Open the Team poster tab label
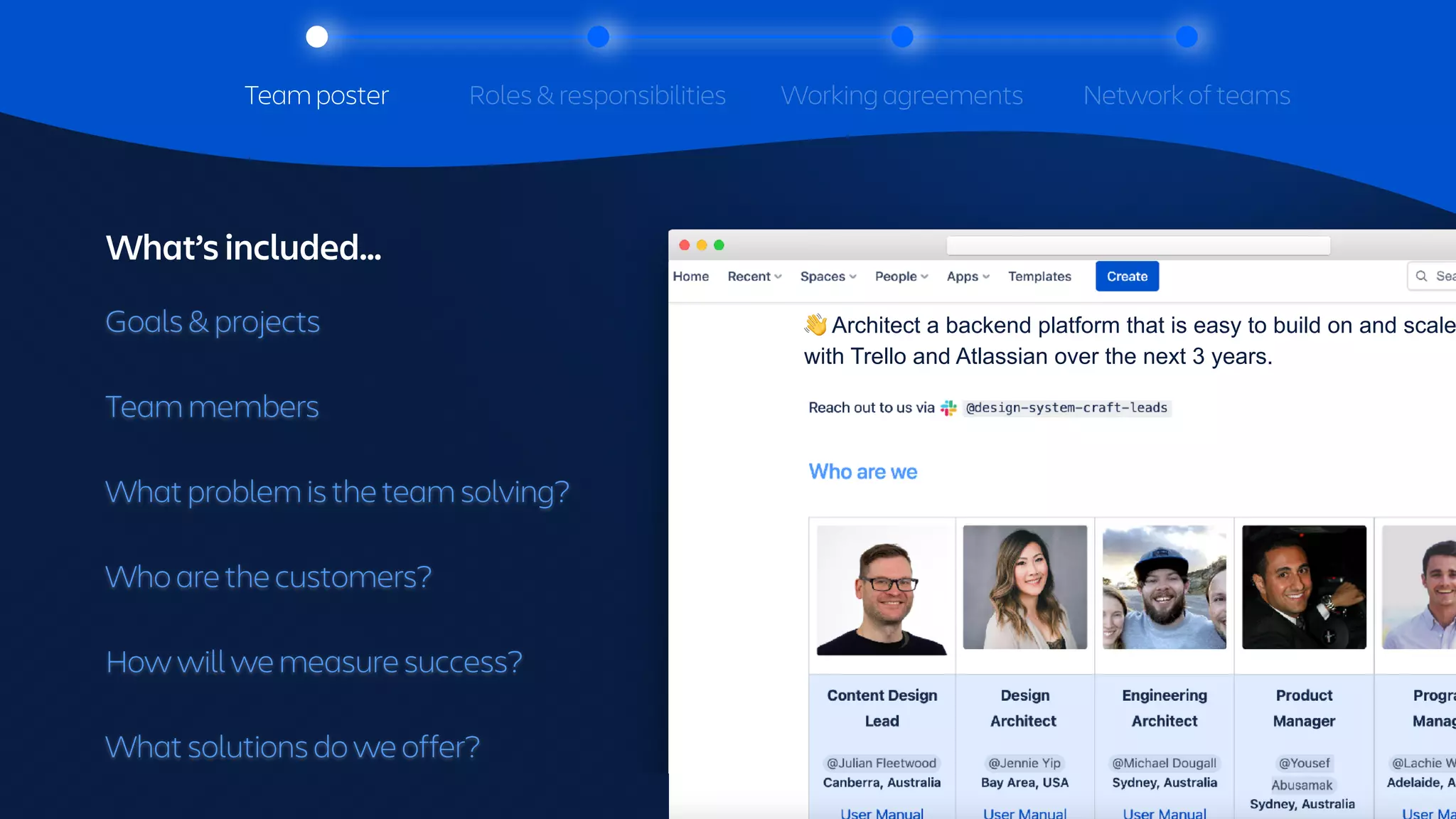This screenshot has height=819, width=1456. [x=316, y=95]
